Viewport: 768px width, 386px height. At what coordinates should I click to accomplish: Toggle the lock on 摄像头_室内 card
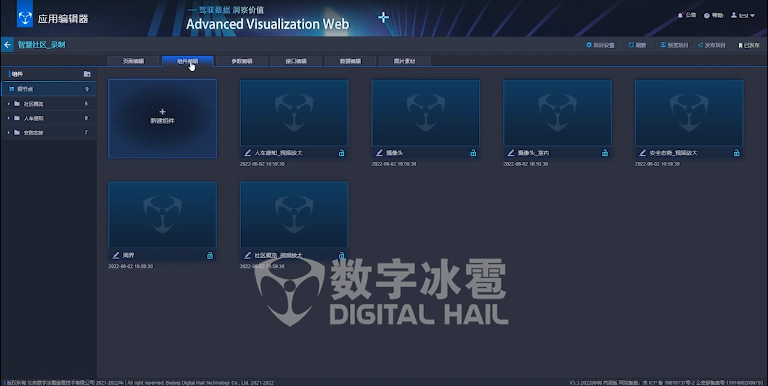[605, 153]
